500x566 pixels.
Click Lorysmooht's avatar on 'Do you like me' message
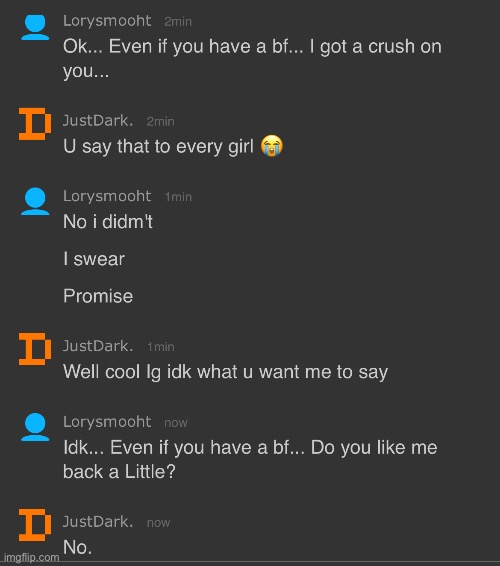35,427
